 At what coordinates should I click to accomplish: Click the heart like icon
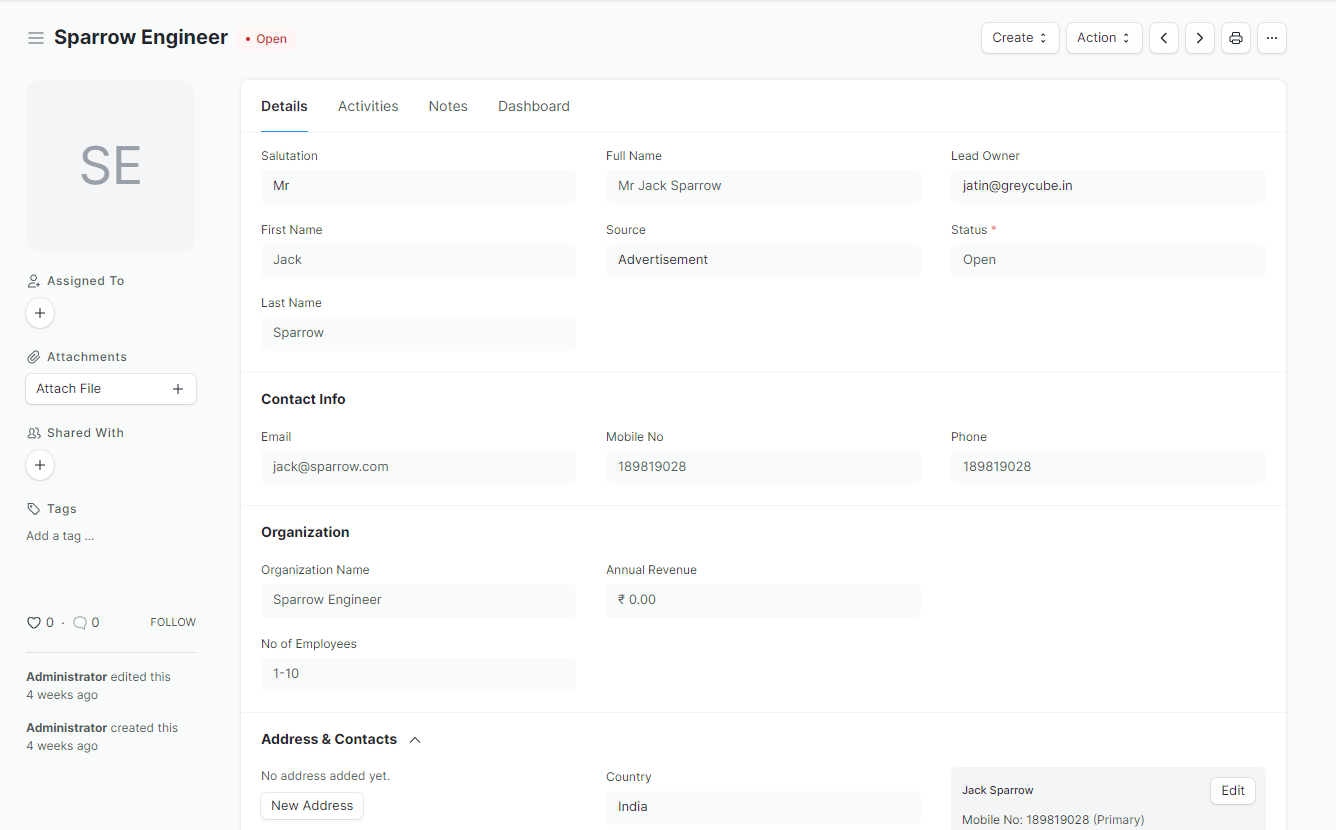coord(34,623)
